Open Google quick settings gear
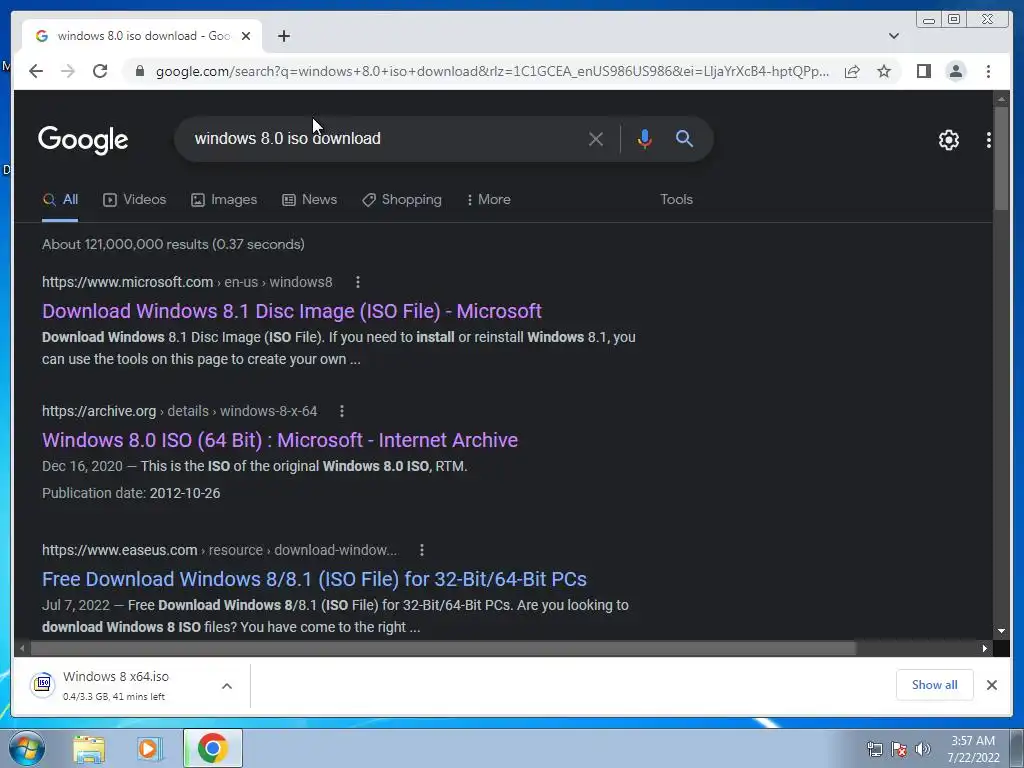This screenshot has width=1024, height=768. (948, 140)
